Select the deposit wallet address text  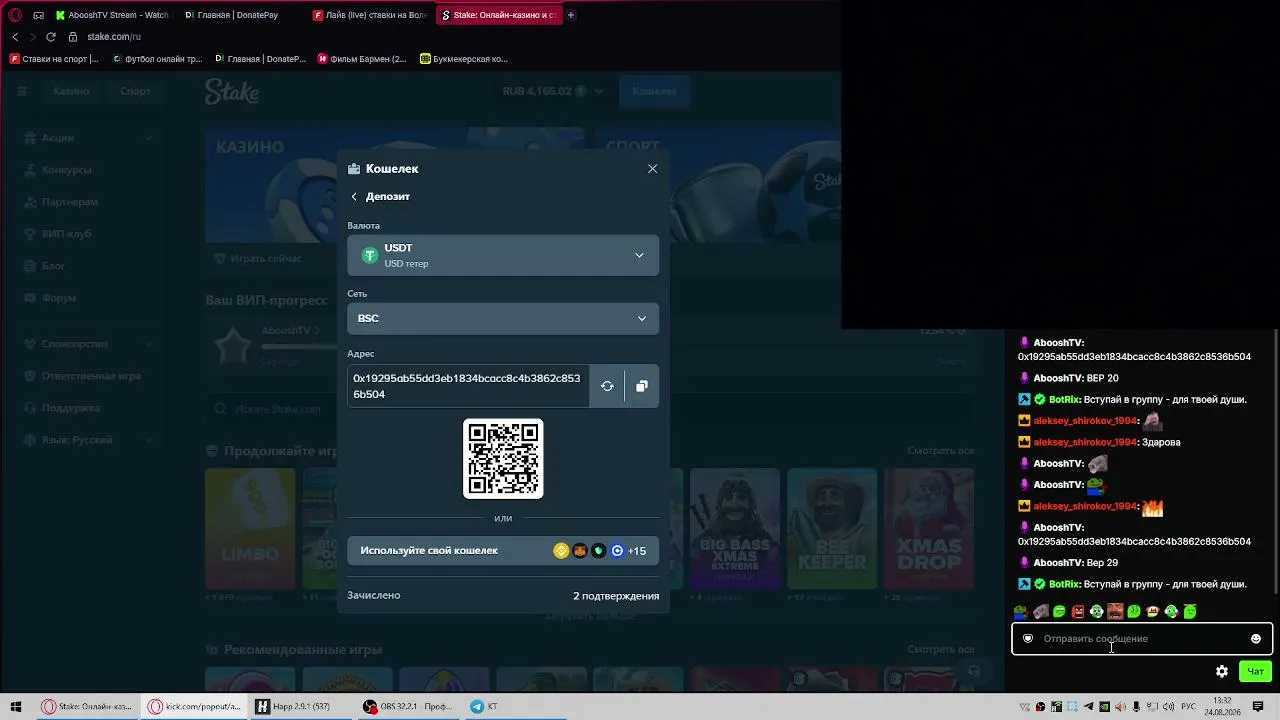point(467,386)
